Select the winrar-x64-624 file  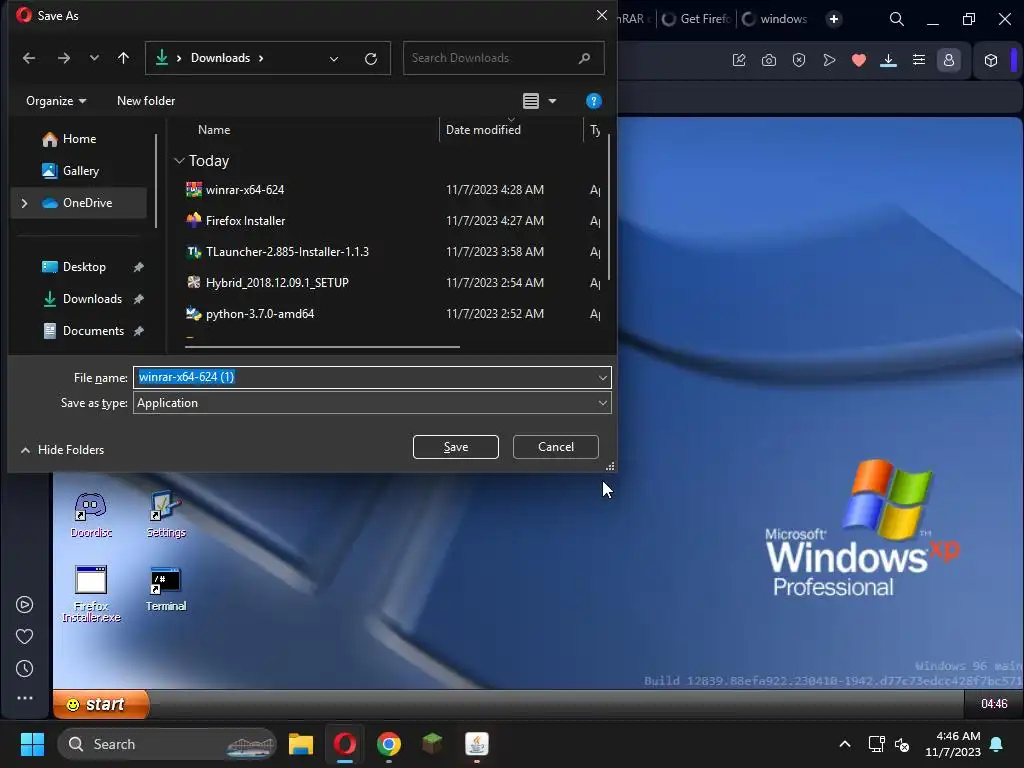[245, 190]
